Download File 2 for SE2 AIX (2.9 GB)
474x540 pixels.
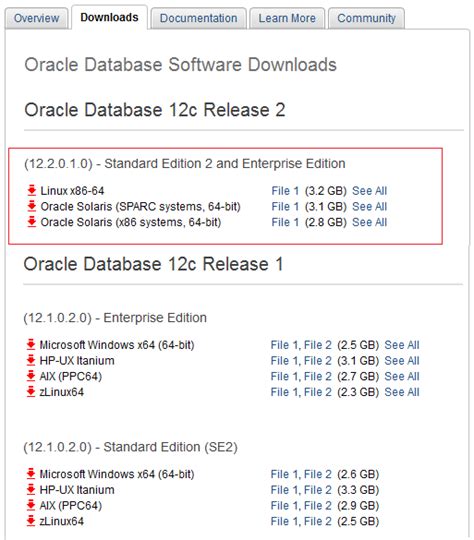pyautogui.click(x=318, y=506)
